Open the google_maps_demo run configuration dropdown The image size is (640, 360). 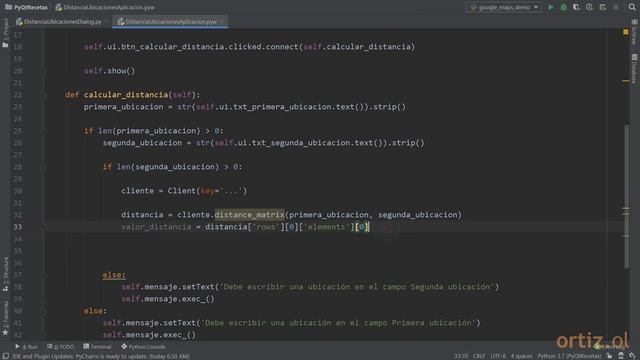[x=504, y=7]
